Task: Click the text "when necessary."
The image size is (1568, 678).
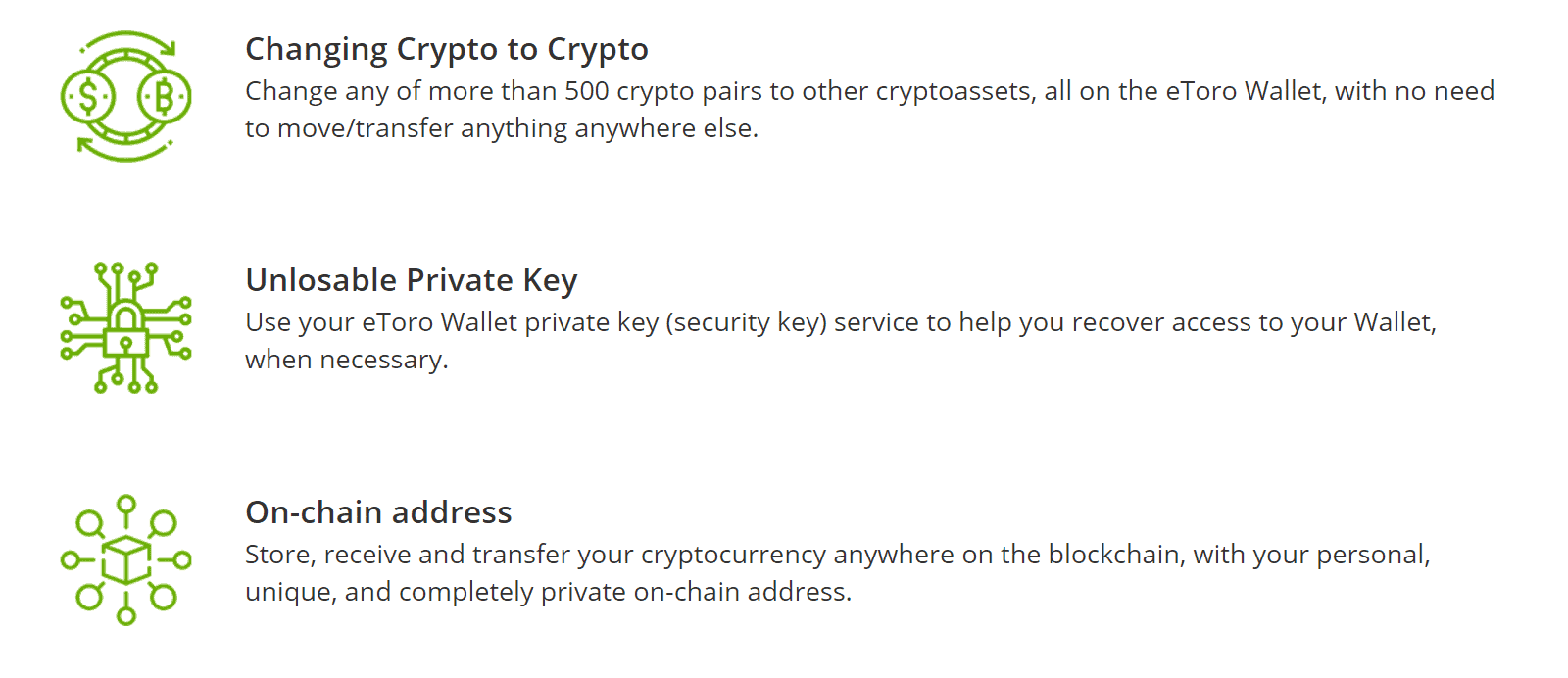Action: coord(347,360)
